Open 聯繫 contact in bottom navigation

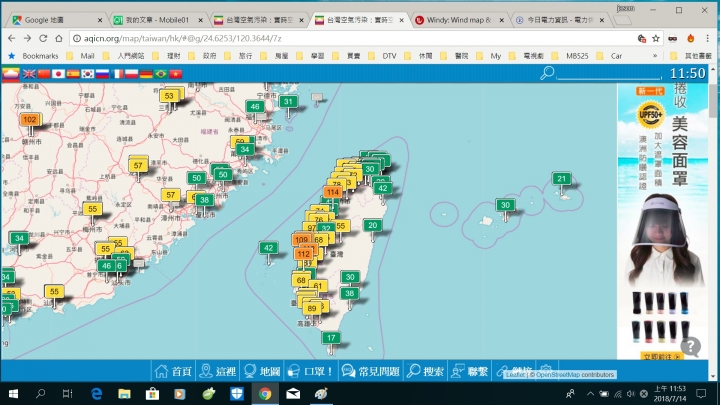pyautogui.click(x=470, y=371)
